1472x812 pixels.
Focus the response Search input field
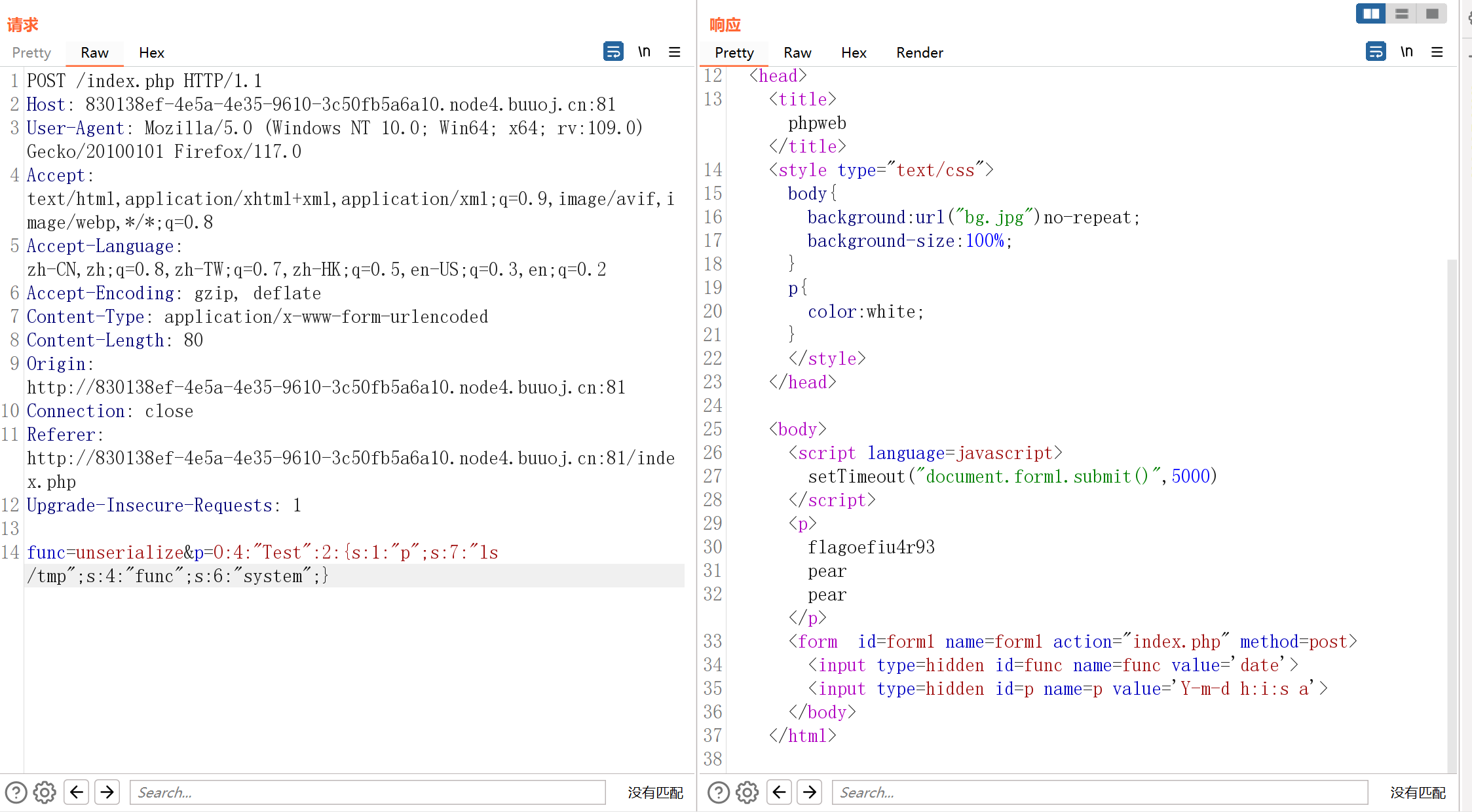tap(1100, 792)
